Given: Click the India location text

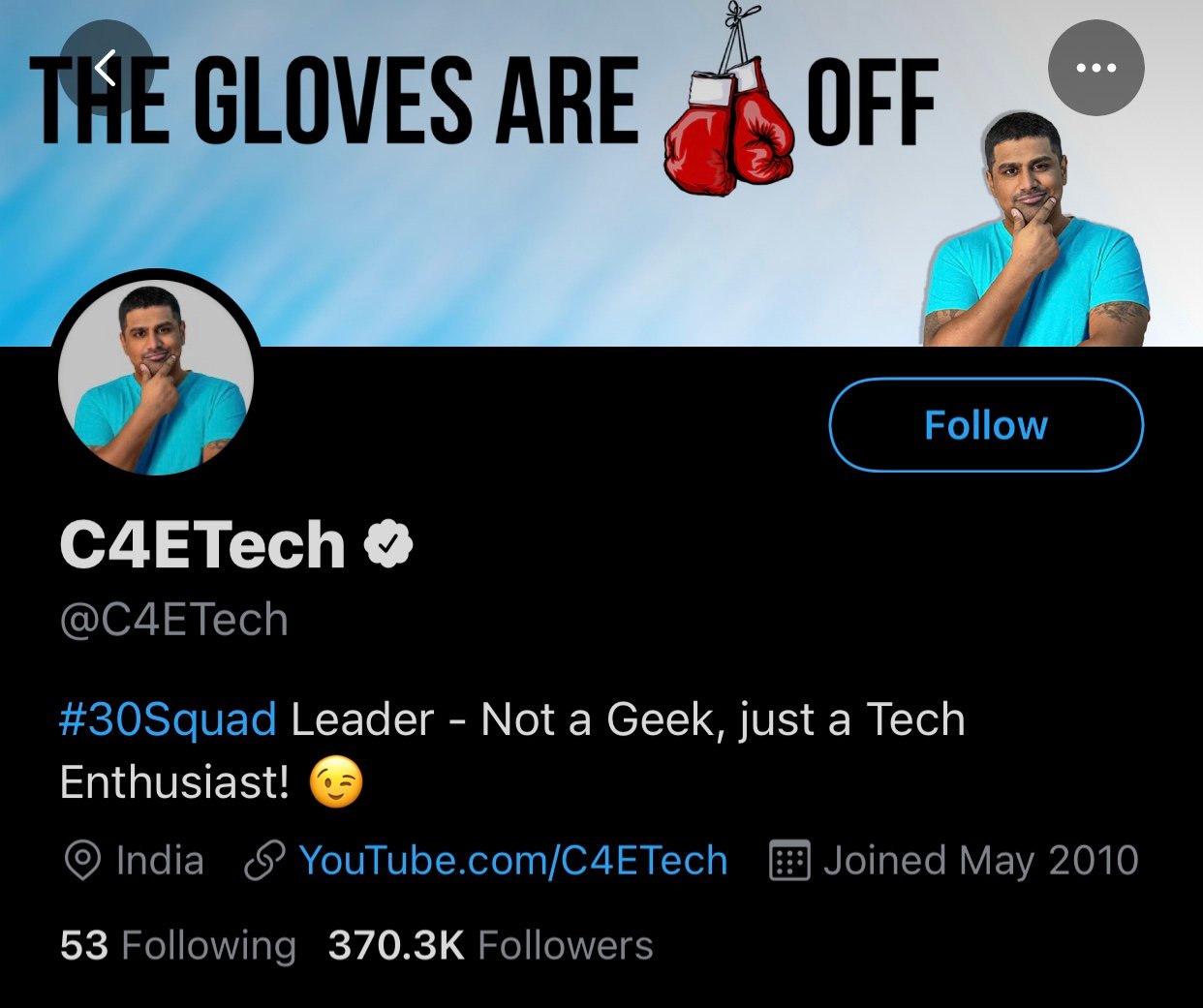Looking at the screenshot, I should click(x=158, y=860).
